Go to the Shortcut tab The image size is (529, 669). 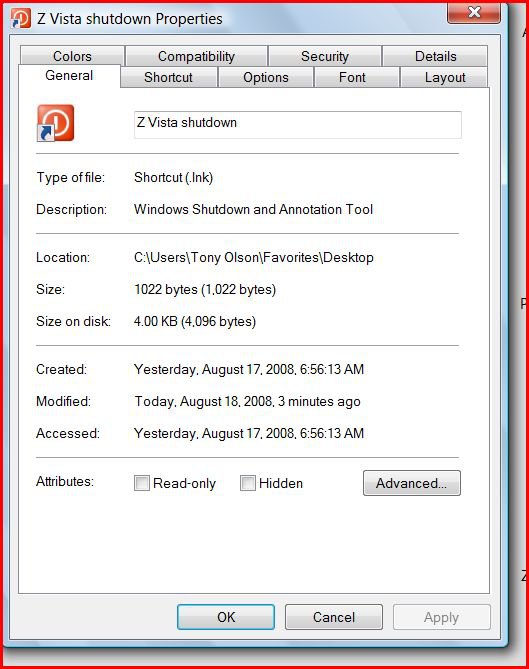[x=169, y=77]
